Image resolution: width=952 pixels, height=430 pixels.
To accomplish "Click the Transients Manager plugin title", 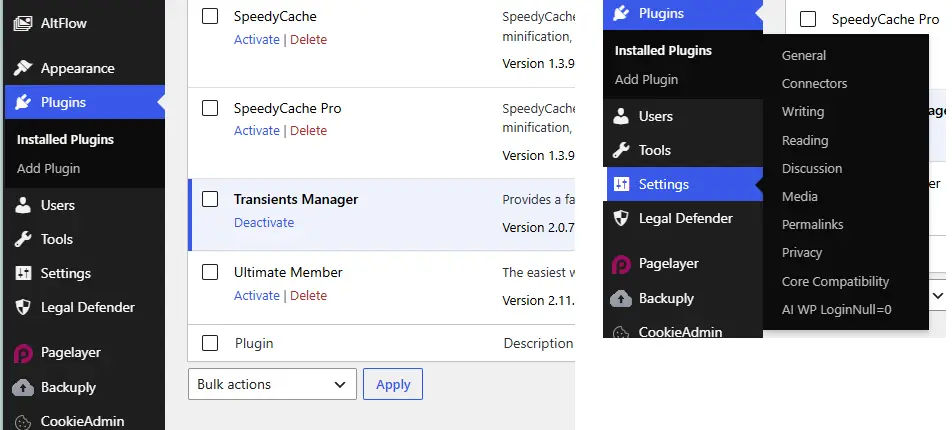I will click(296, 199).
